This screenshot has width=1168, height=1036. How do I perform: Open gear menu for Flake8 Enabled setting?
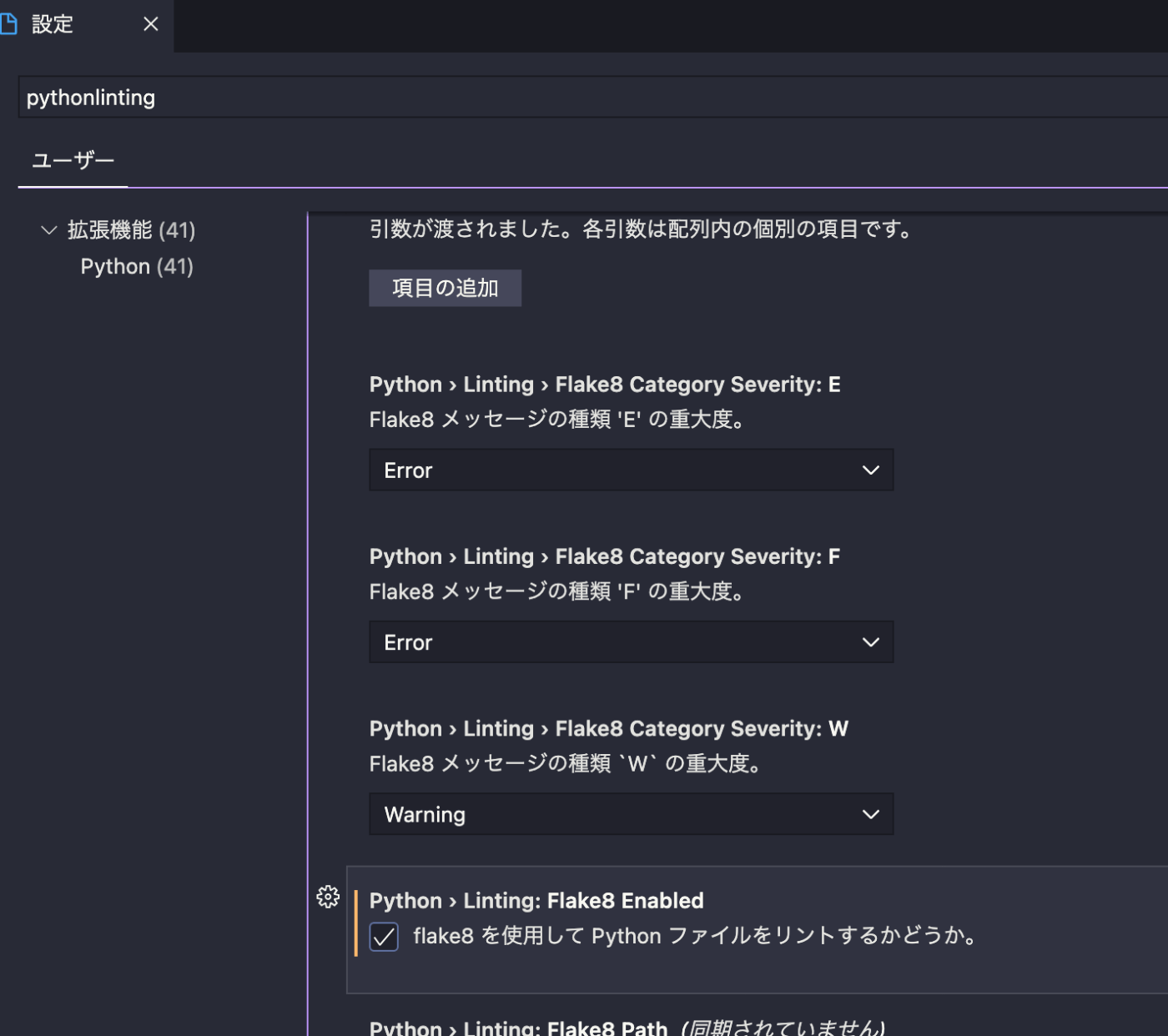pyautogui.click(x=328, y=897)
